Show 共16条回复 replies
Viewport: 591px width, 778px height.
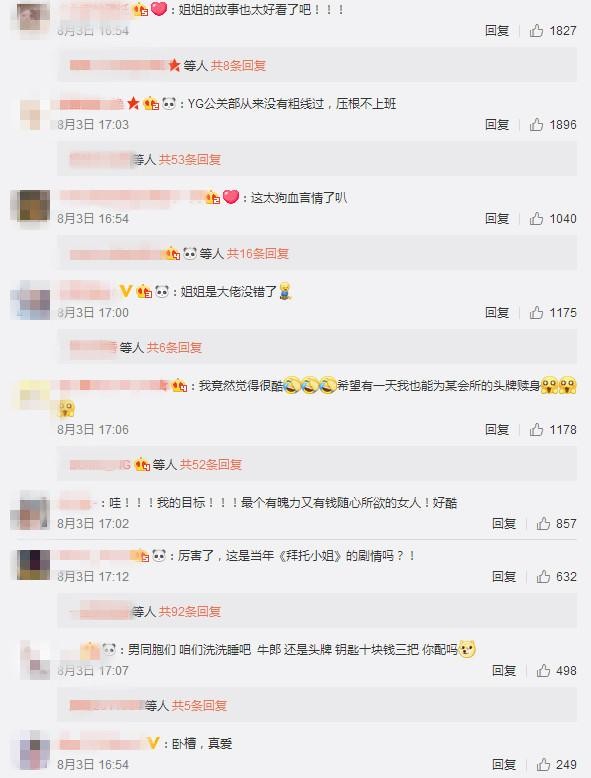tap(258, 254)
